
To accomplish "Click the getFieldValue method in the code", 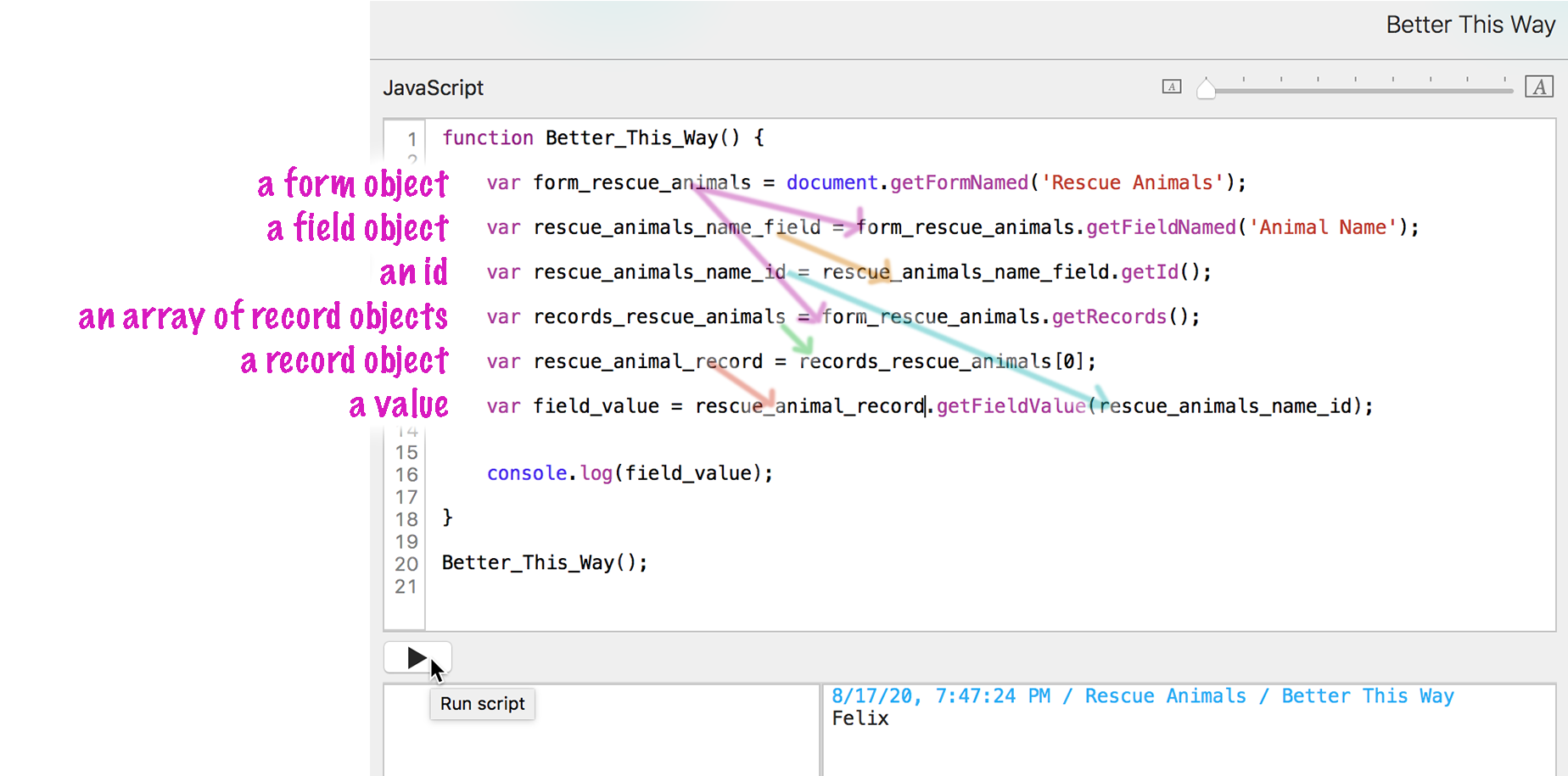I will pyautogui.click(x=1011, y=406).
